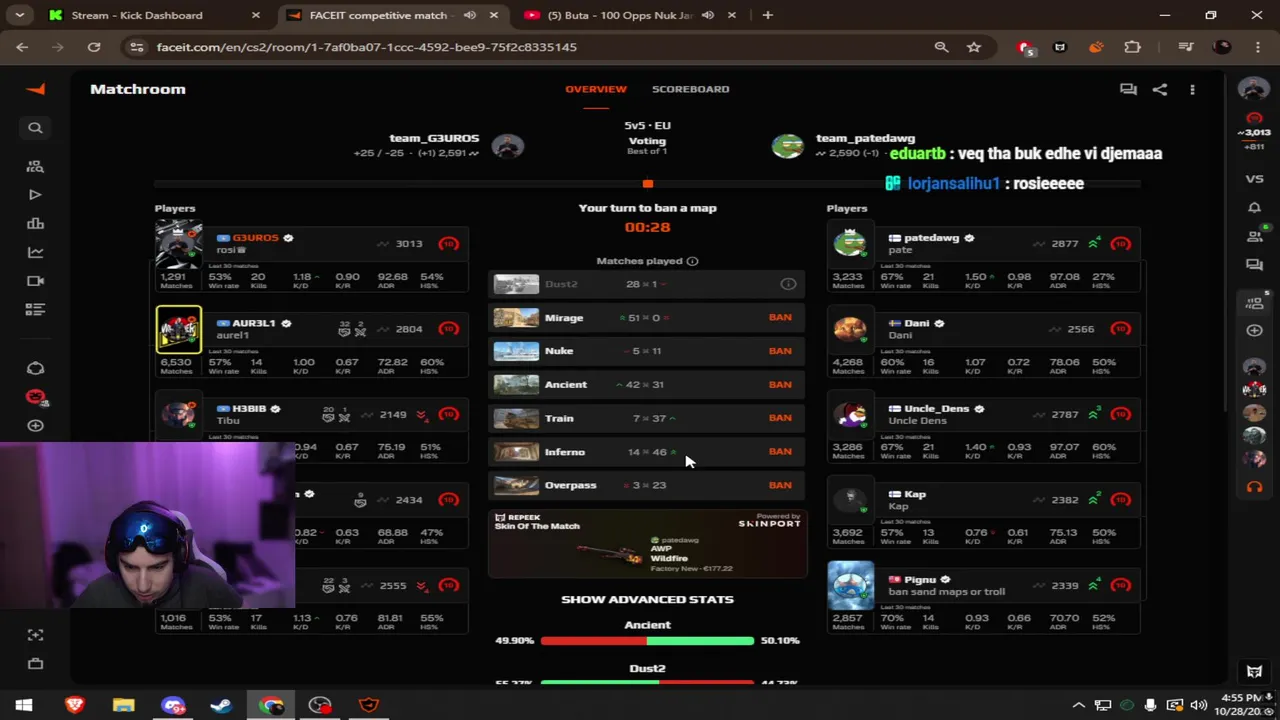The width and height of the screenshot is (1280, 720).
Task: Open the stats line-graph sidebar icon
Action: [x=35, y=252]
